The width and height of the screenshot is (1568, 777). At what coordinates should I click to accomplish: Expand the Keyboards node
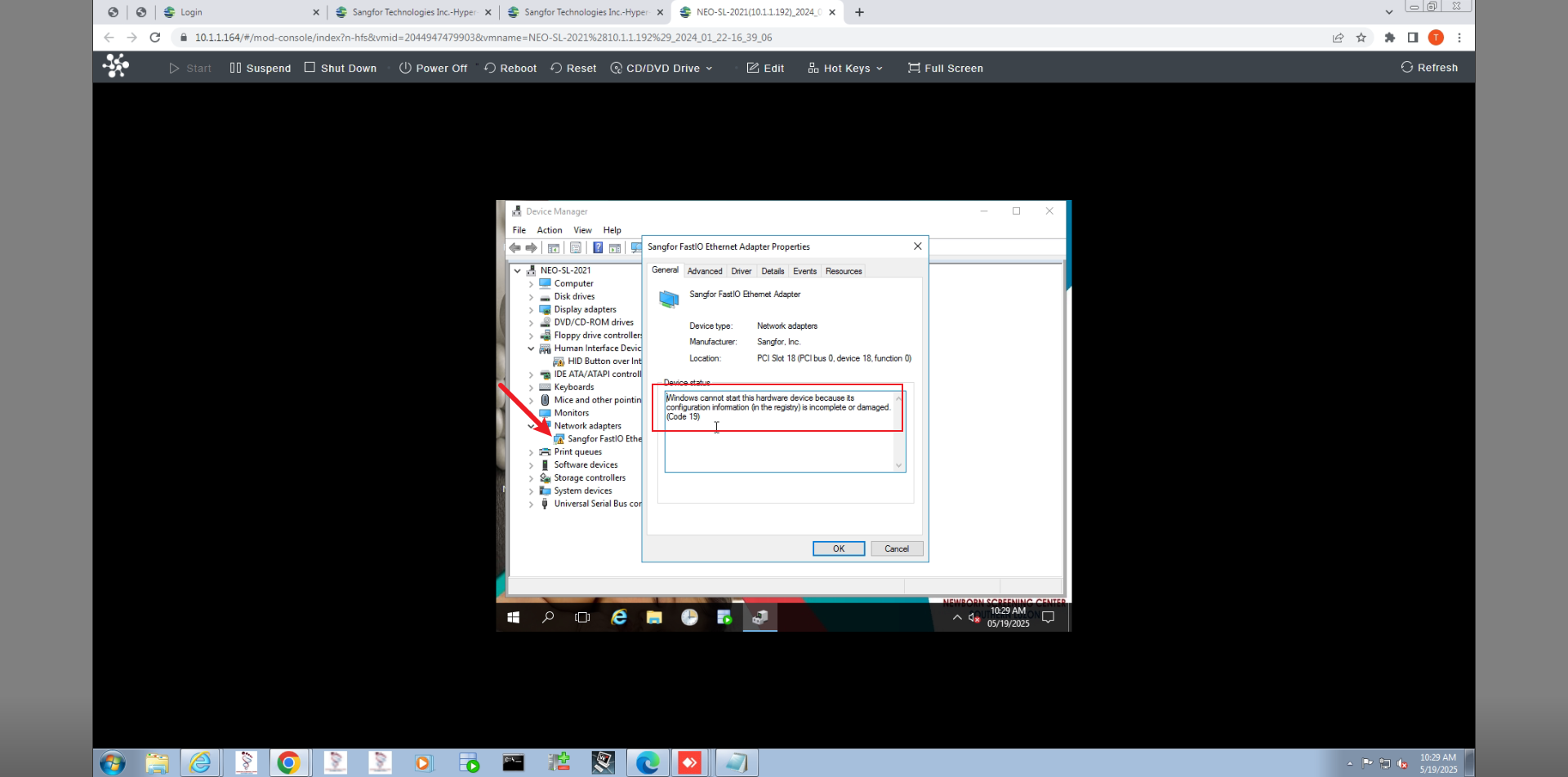pos(531,388)
